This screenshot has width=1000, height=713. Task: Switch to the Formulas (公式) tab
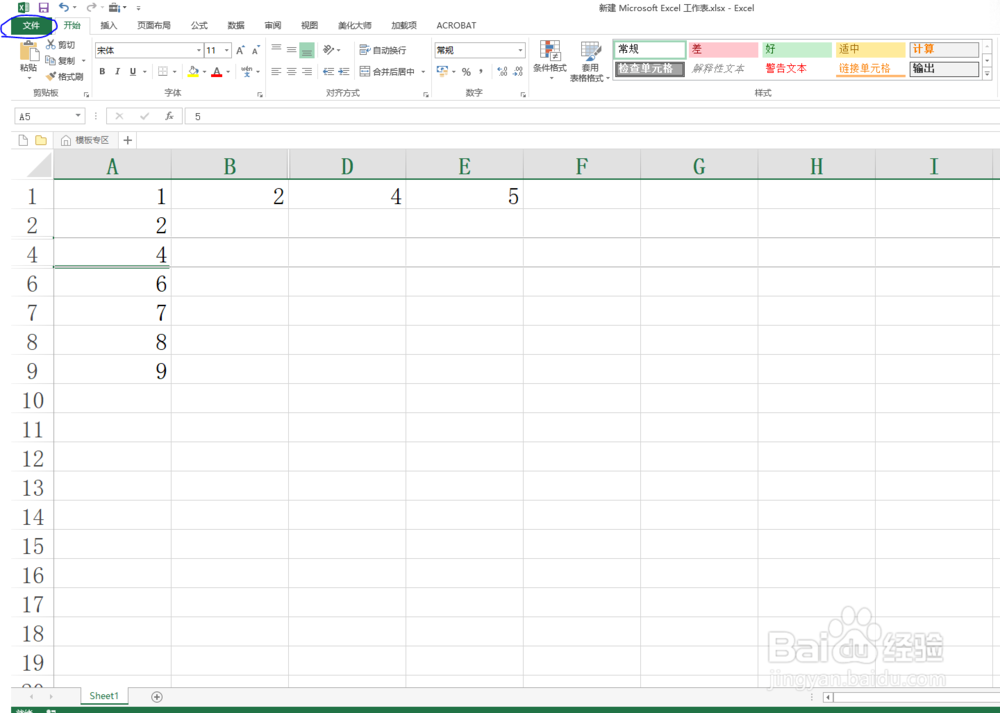(199, 26)
